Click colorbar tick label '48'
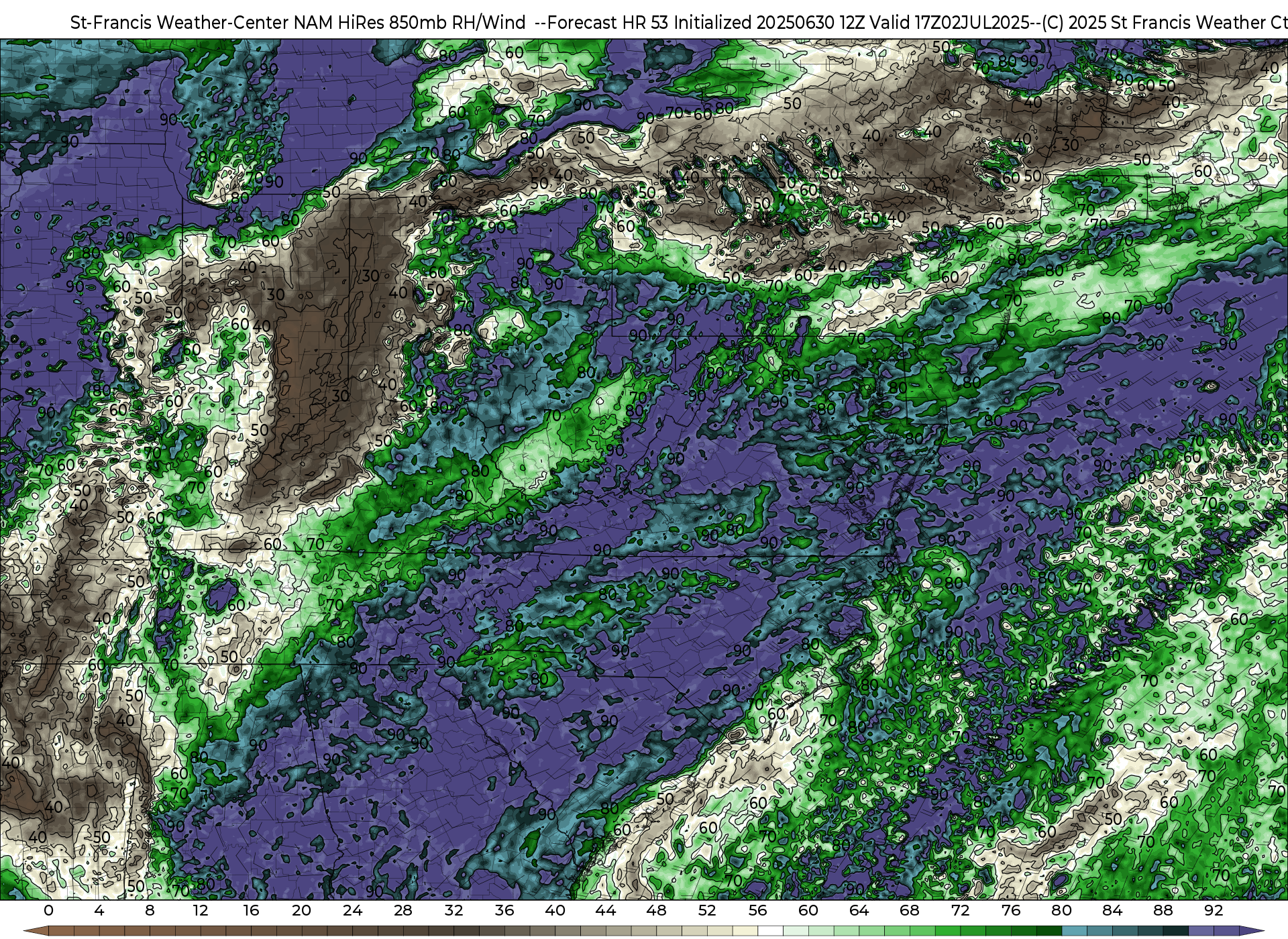The height and width of the screenshot is (939, 1288). pyautogui.click(x=657, y=910)
